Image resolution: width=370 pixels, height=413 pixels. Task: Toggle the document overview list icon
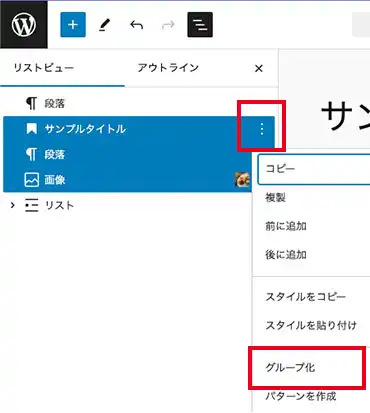(x=200, y=25)
